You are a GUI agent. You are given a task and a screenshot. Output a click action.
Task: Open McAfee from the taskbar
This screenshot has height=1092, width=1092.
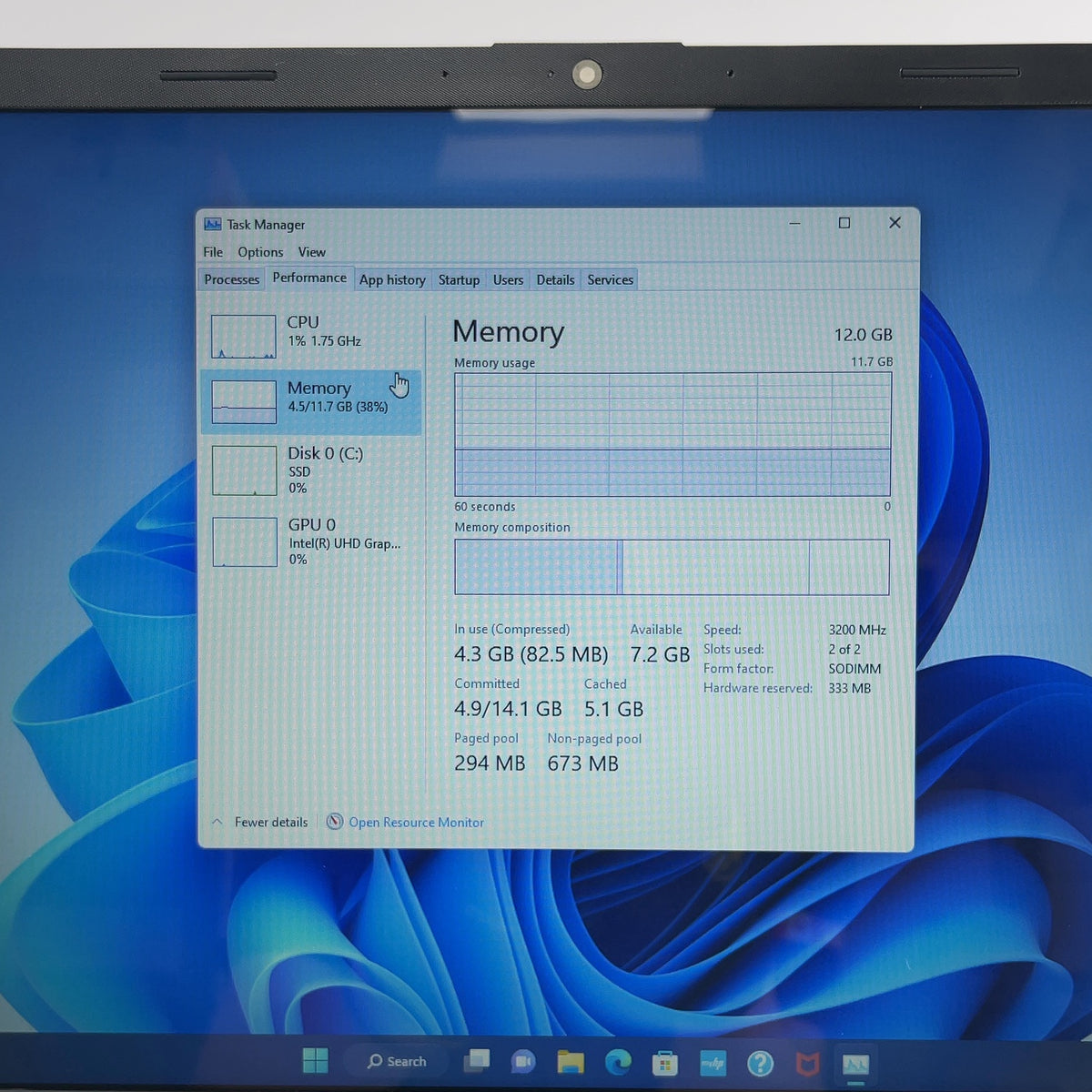click(807, 1062)
